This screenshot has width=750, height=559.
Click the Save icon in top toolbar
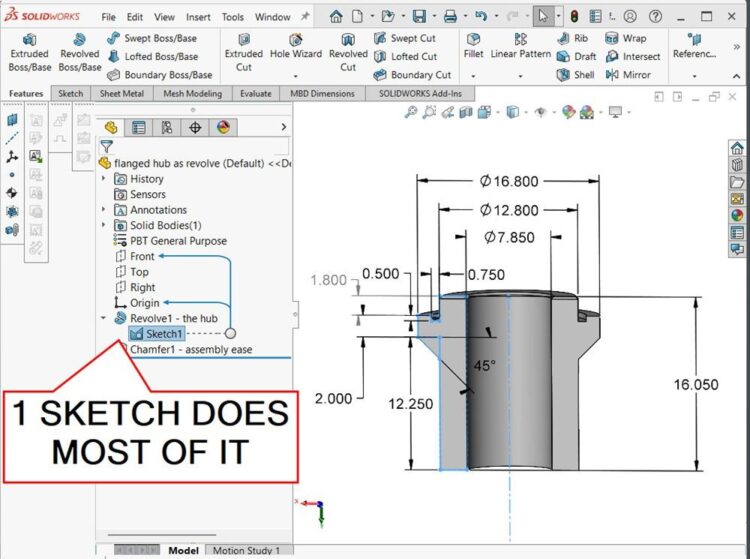click(419, 17)
